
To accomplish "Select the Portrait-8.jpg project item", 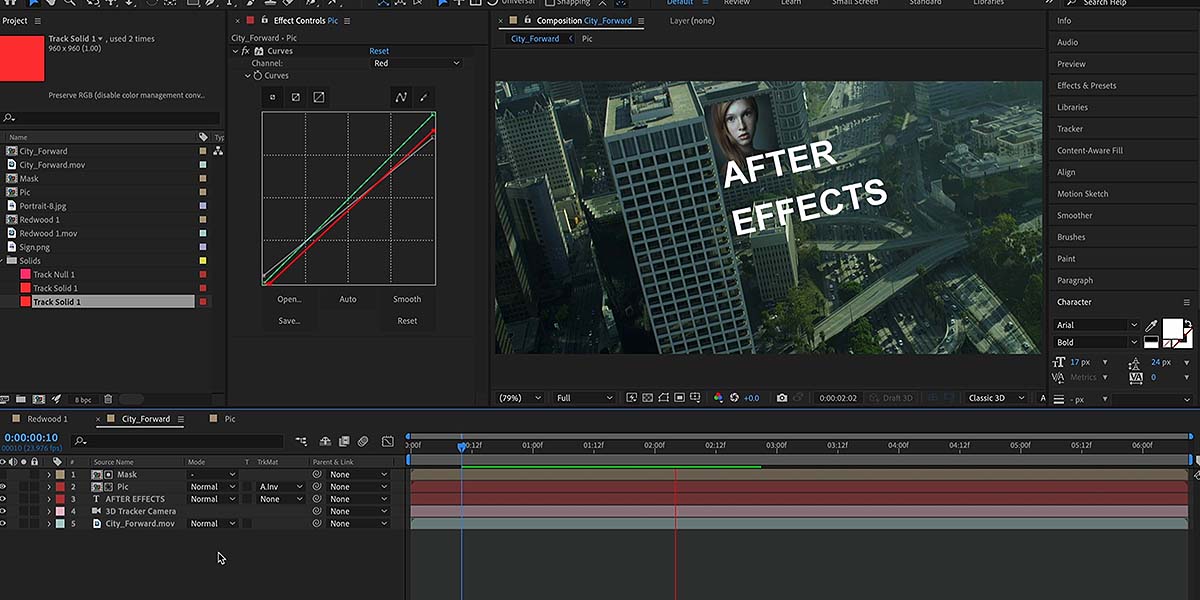I will 43,206.
